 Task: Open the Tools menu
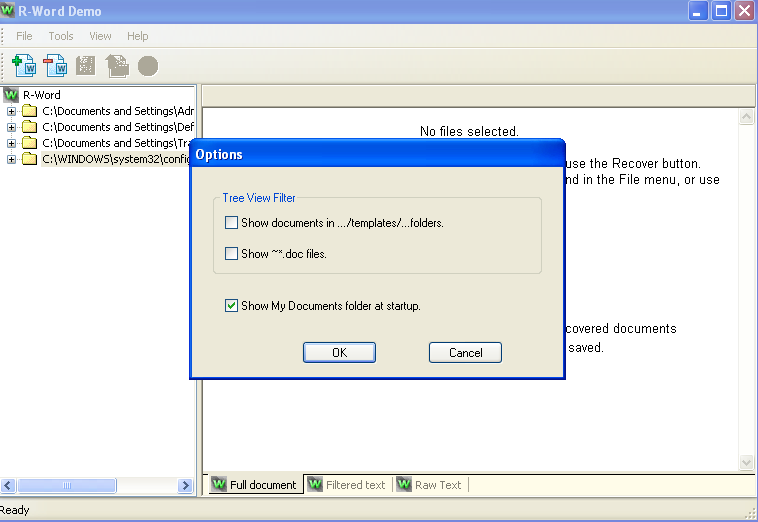(x=61, y=36)
